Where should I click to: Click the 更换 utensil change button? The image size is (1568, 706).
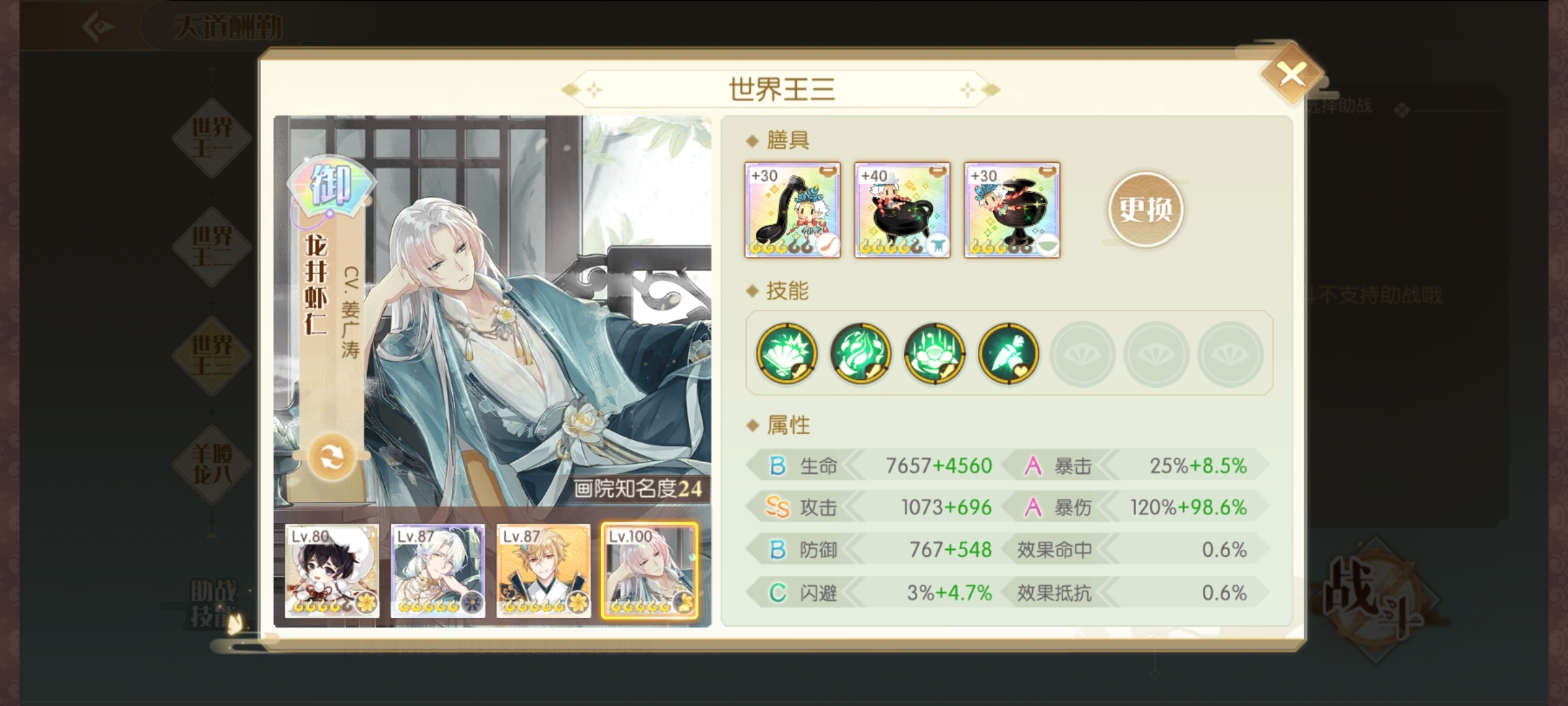1145,209
